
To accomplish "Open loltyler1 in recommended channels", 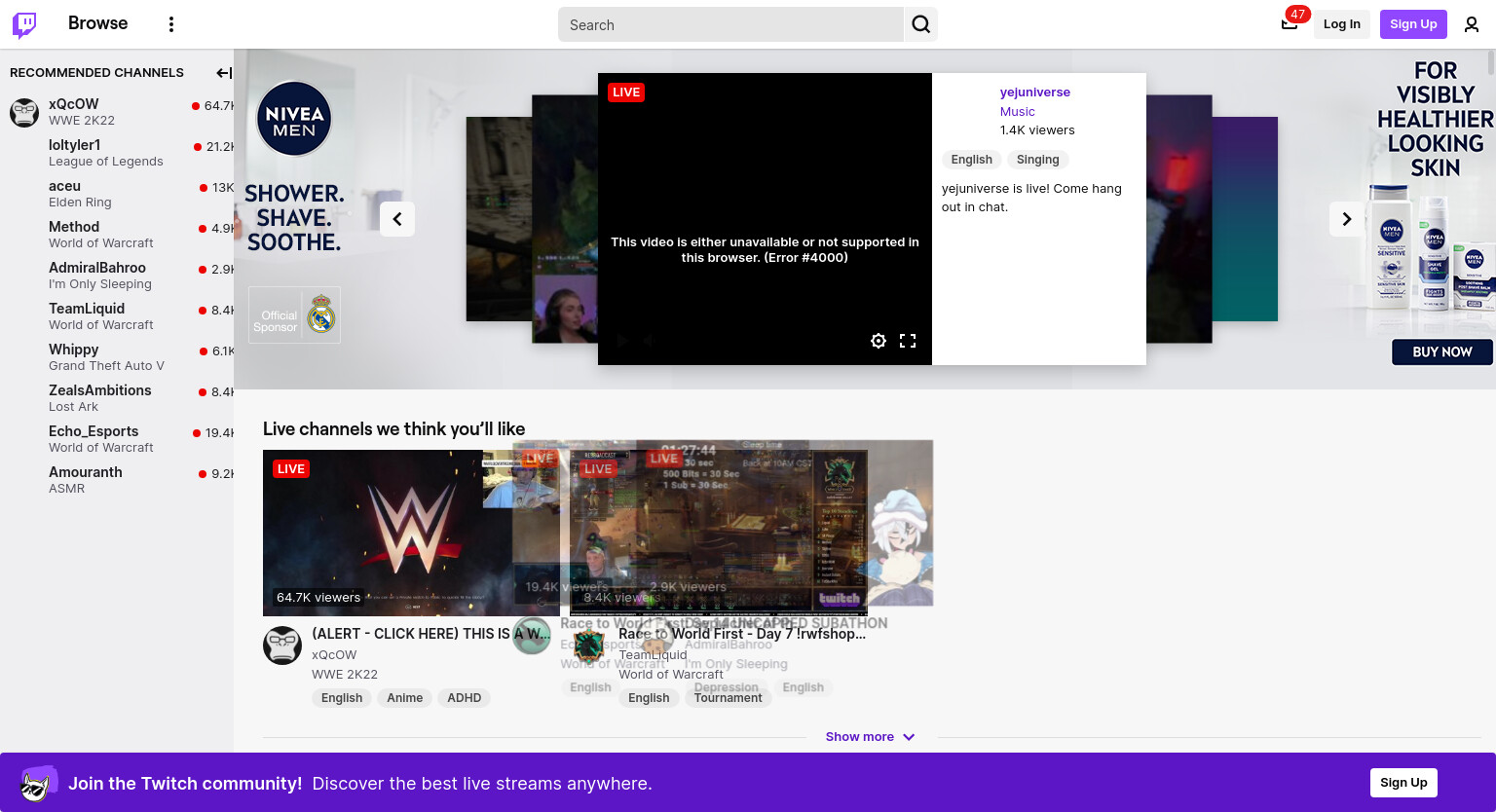I will pyautogui.click(x=117, y=153).
